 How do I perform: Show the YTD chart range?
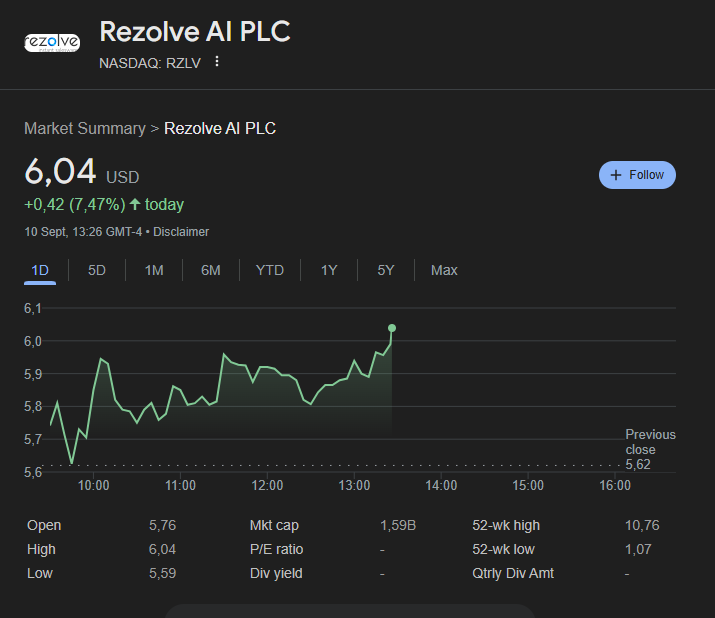click(270, 270)
